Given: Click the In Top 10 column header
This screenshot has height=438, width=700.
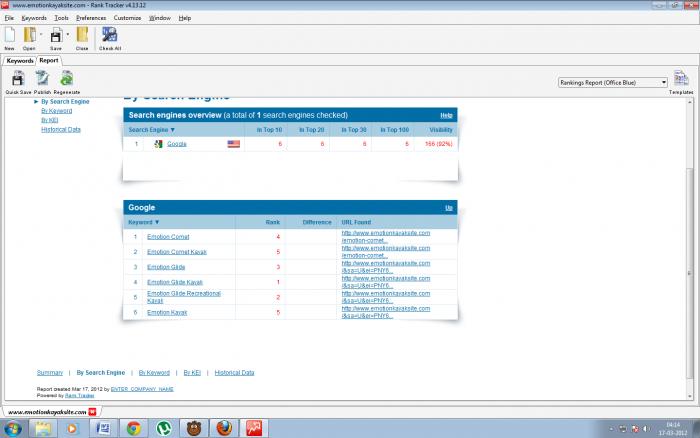Looking at the screenshot, I should click(x=269, y=130).
